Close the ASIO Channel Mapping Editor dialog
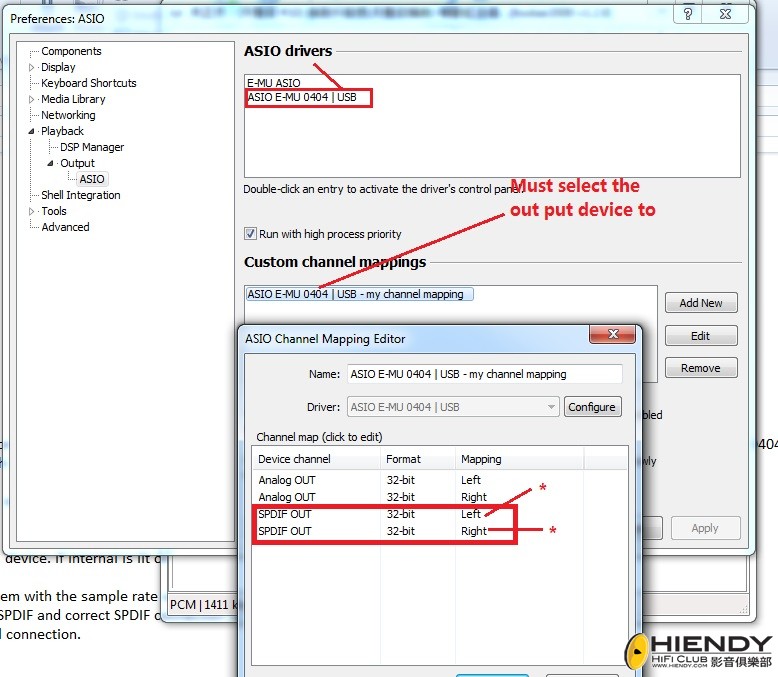The image size is (778, 677). click(613, 334)
